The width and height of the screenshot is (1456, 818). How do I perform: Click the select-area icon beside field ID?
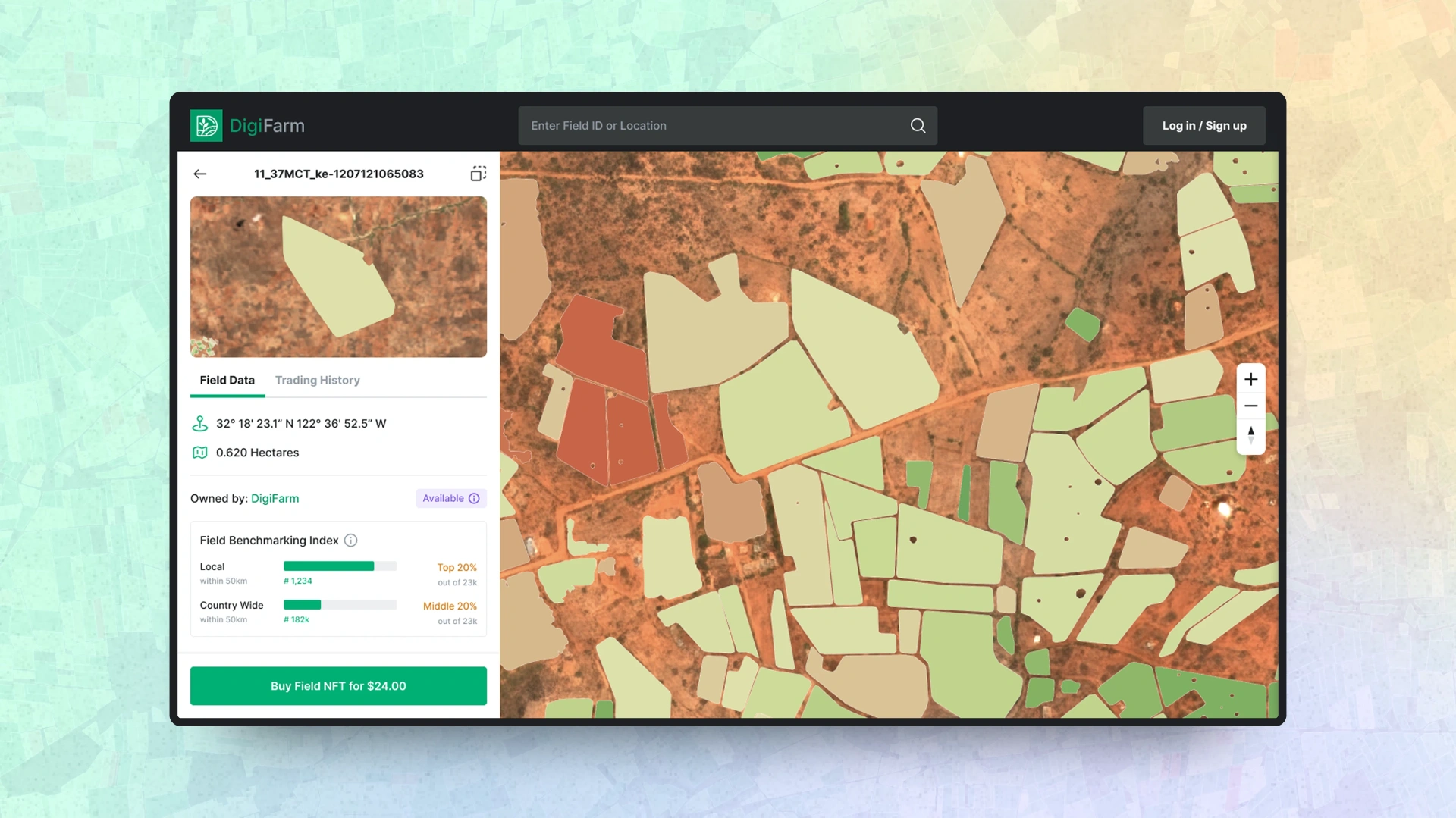click(478, 174)
